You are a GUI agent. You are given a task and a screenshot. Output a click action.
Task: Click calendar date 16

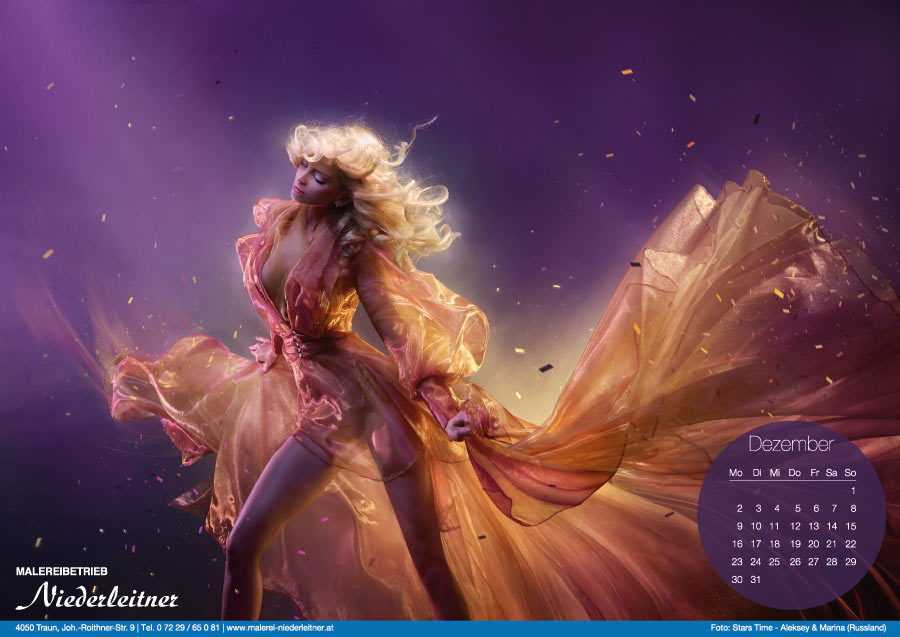(737, 544)
